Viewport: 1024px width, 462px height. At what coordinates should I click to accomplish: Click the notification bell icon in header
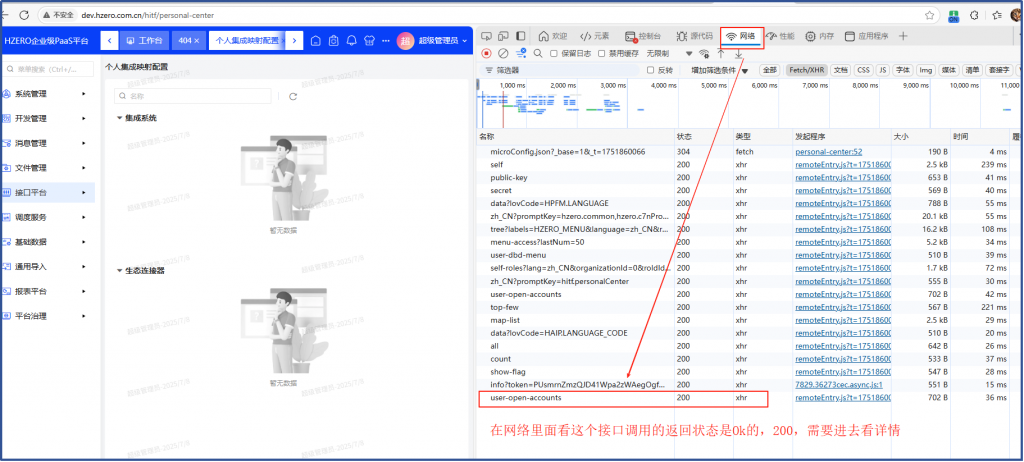click(351, 41)
